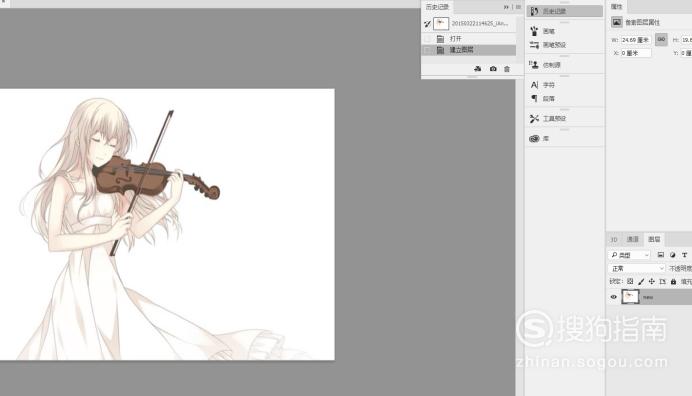This screenshot has height=396, width=692.
Task: Open the layer filter type (类型) dropdown
Action: pos(630,255)
